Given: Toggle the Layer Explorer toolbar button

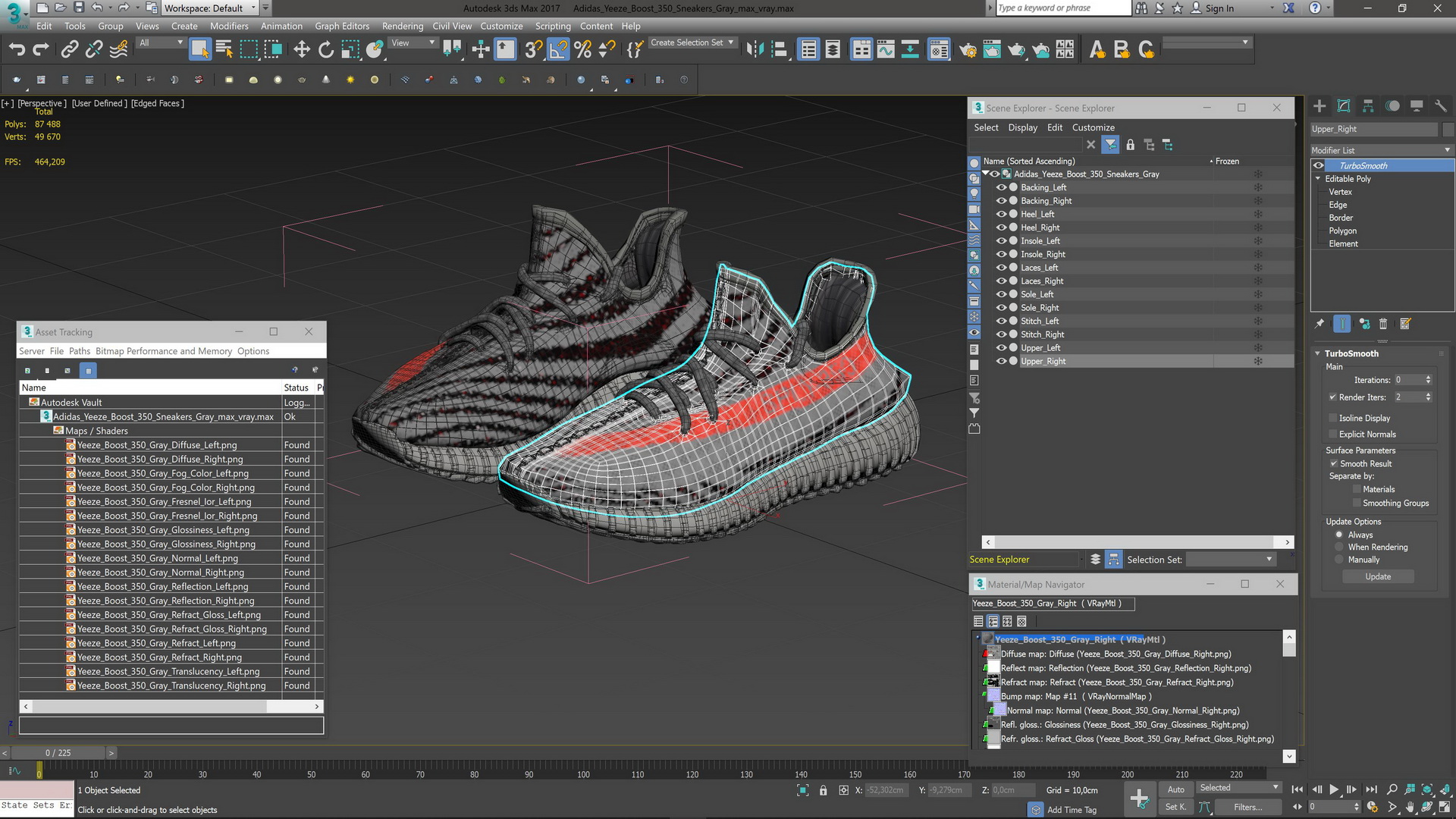Looking at the screenshot, I should (833, 50).
